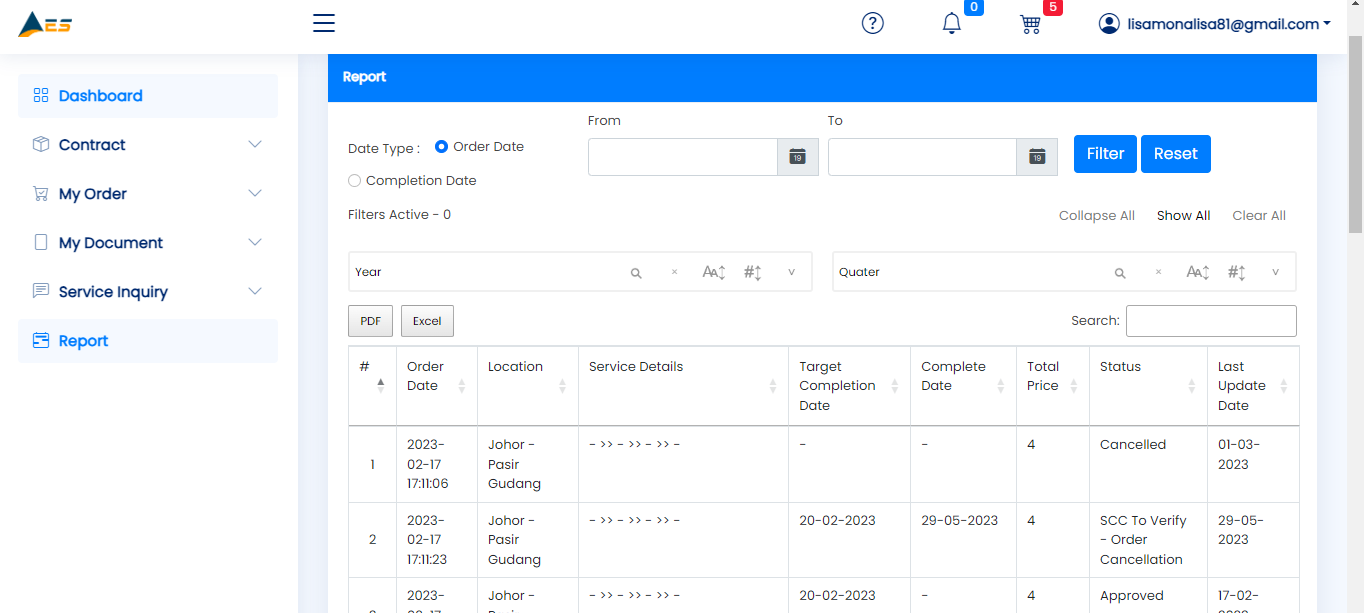This screenshot has width=1364, height=613.
Task: Open the help question mark icon
Action: point(873,23)
